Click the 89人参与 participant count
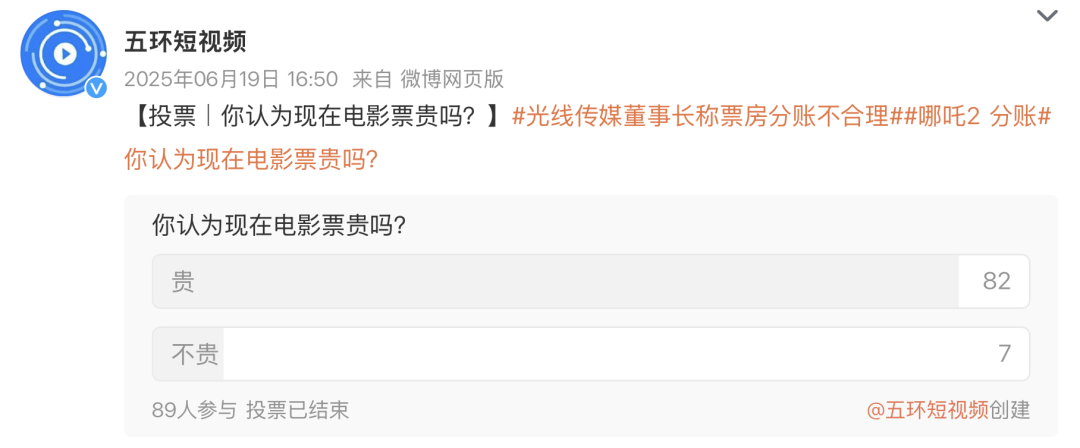The height and width of the screenshot is (448, 1080). [194, 409]
